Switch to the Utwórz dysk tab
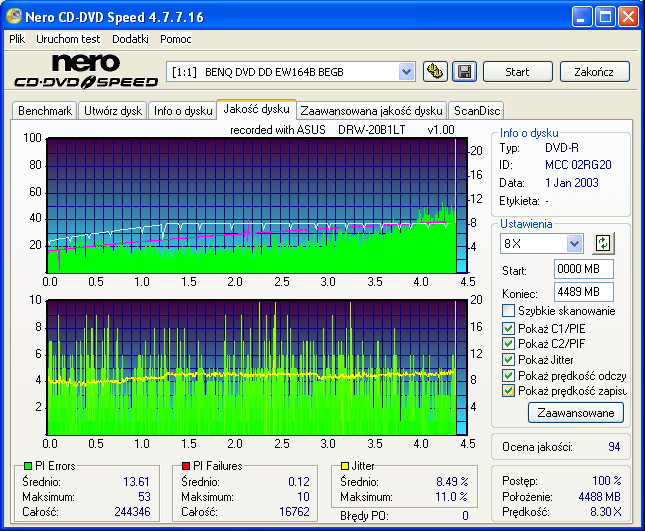Screen dimensions: 645x531 coord(113,111)
